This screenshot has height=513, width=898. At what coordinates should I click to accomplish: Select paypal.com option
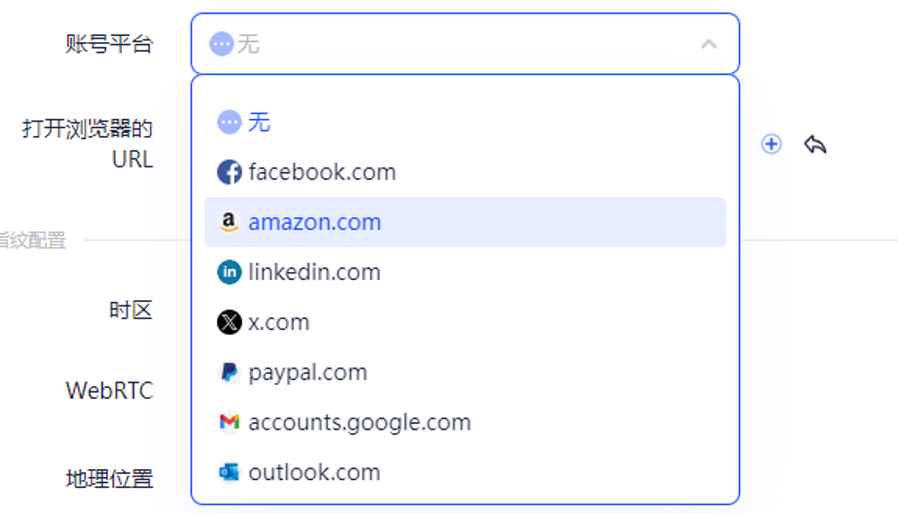point(465,372)
